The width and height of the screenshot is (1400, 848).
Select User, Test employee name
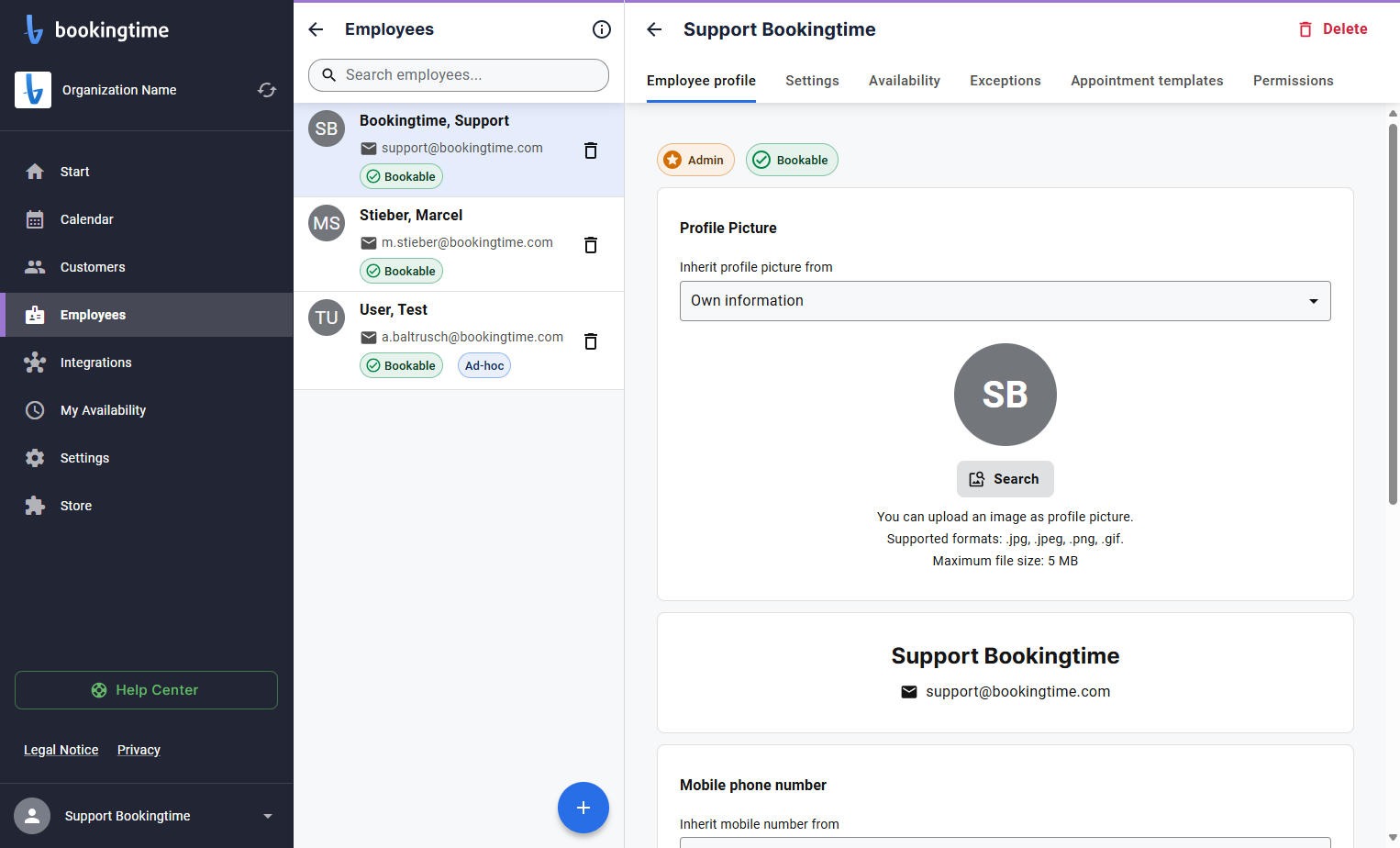(x=394, y=309)
